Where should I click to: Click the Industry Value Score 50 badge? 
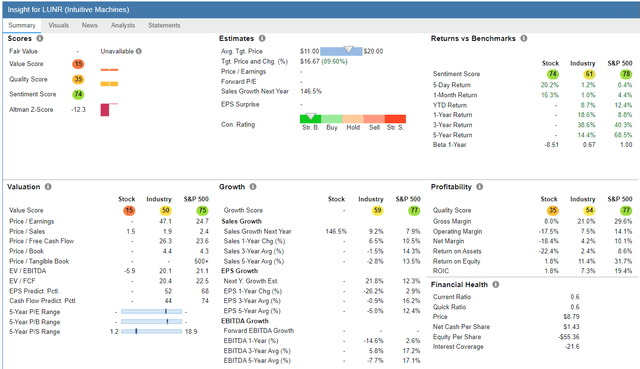pos(165,210)
